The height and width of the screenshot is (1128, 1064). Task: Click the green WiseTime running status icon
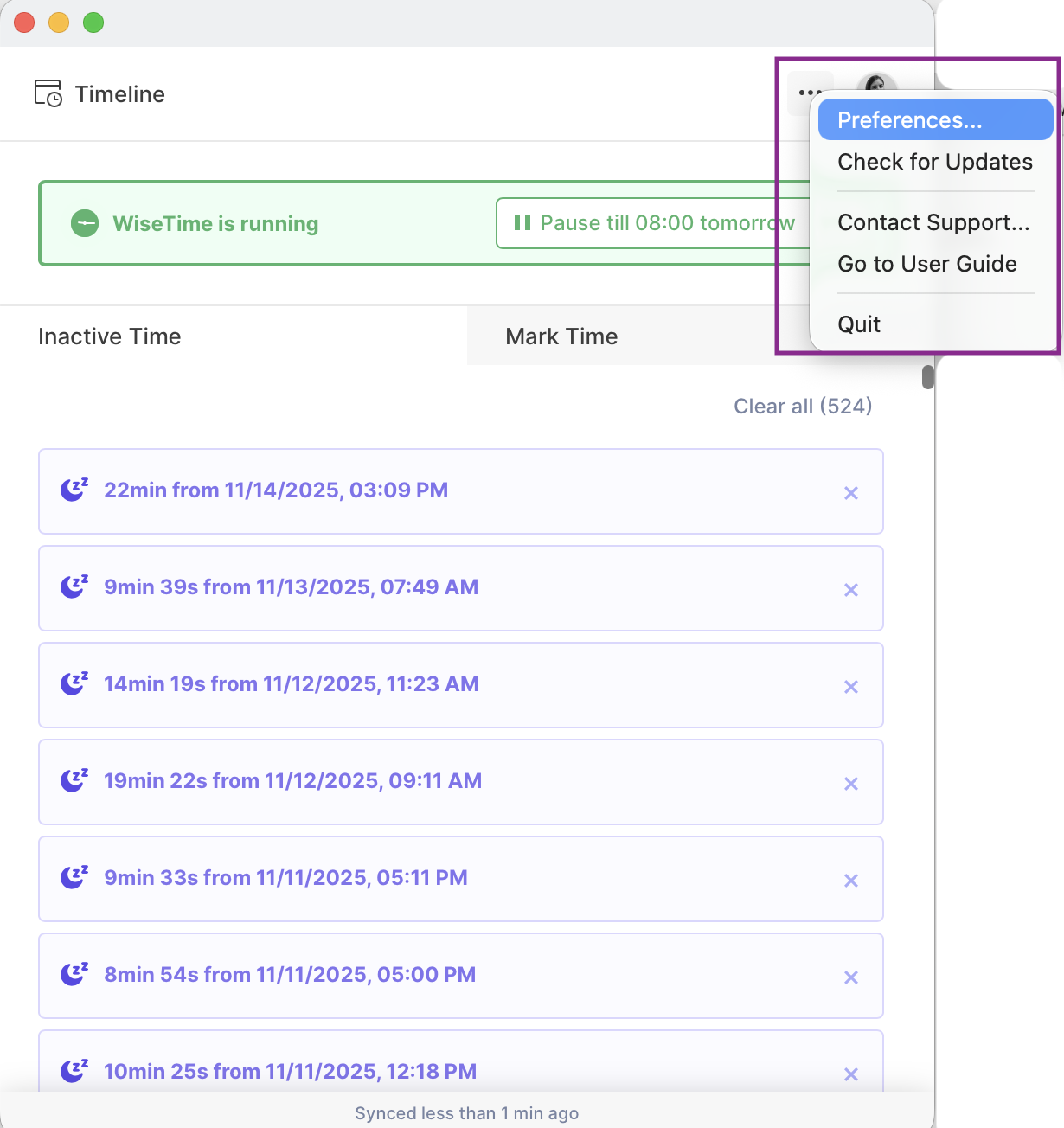coord(85,223)
